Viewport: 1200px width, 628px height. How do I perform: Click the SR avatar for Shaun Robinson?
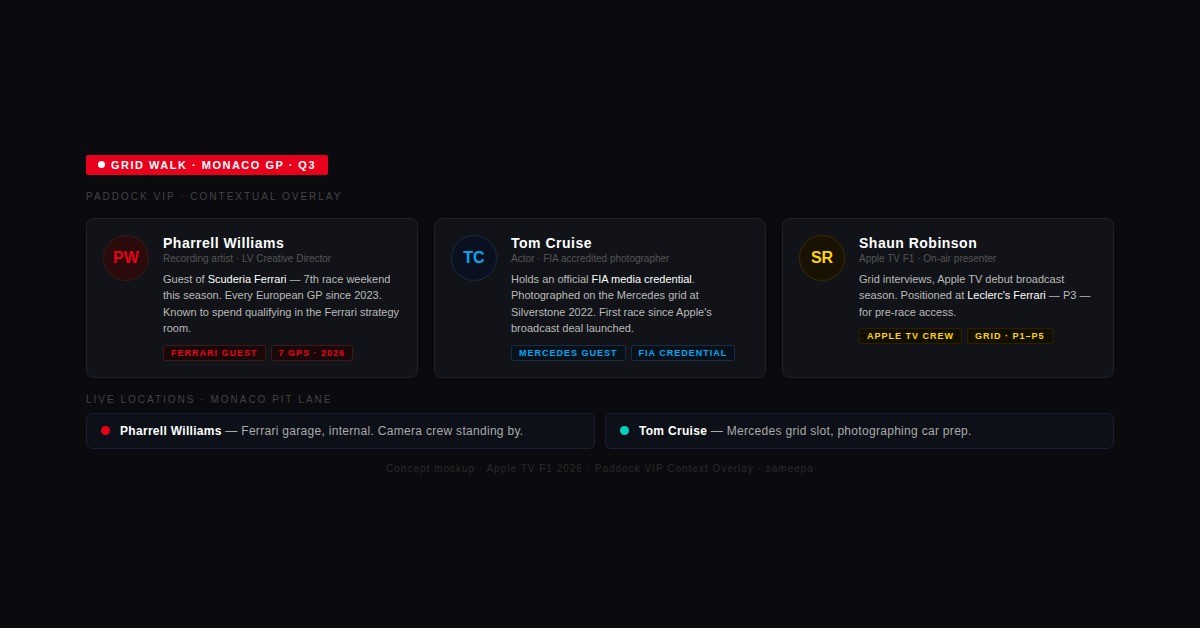822,258
